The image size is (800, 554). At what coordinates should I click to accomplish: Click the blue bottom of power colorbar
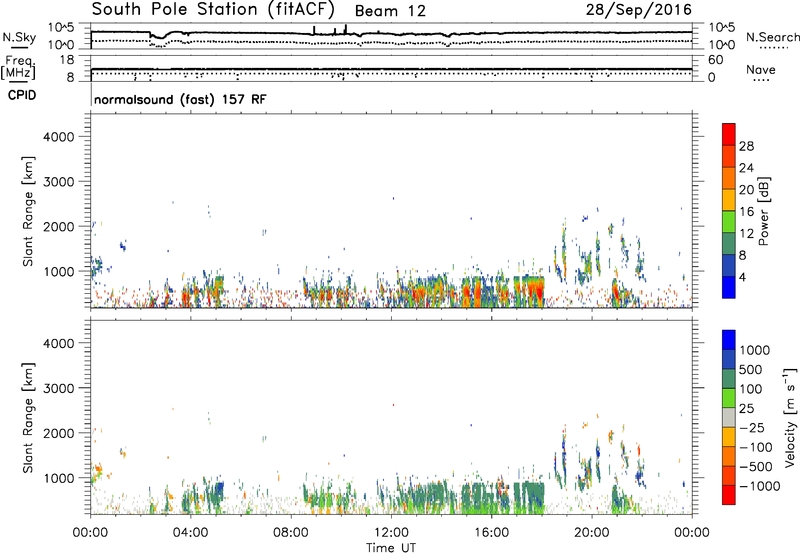[x=729, y=287]
